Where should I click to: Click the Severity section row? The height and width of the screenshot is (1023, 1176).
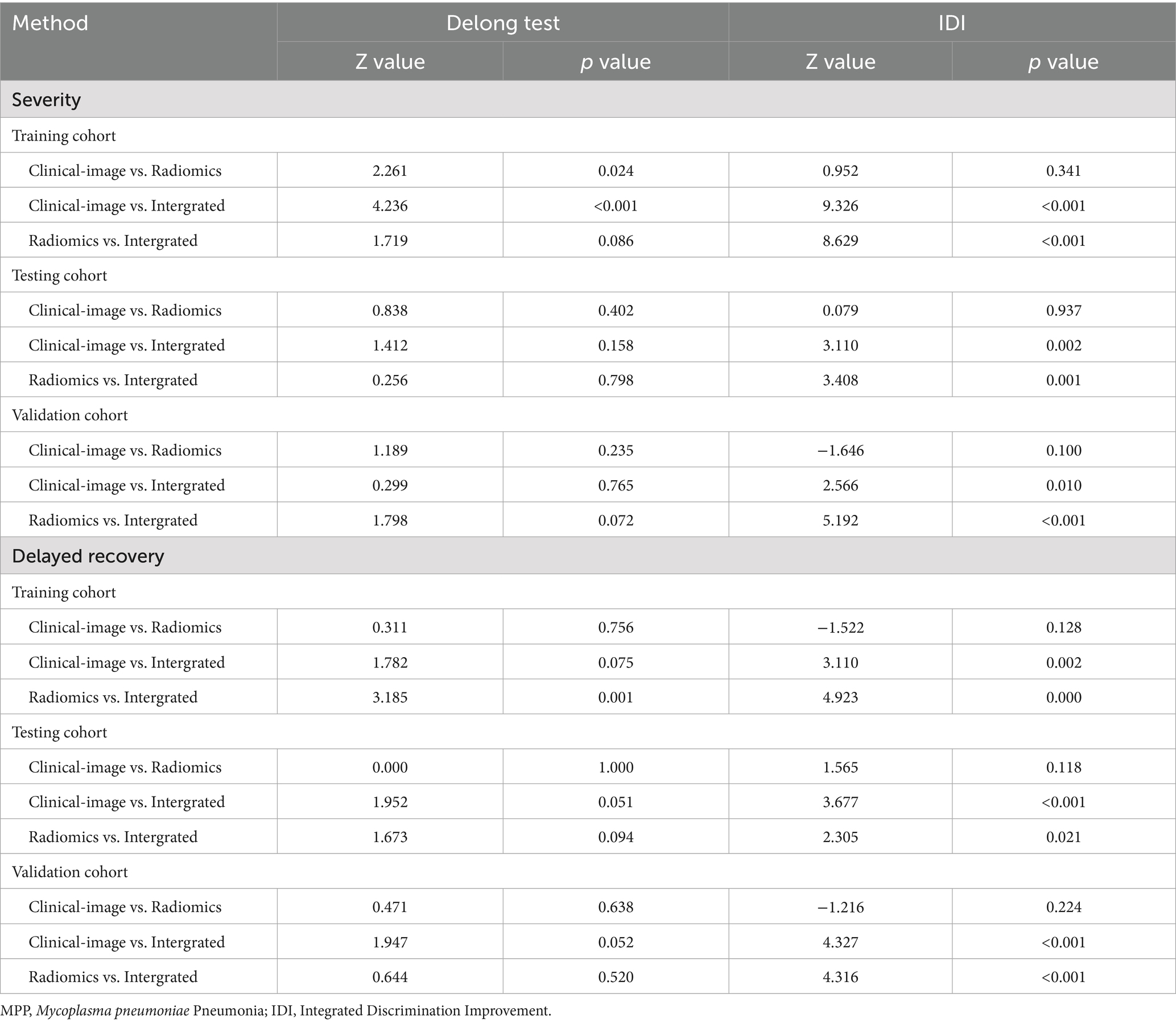[46, 100]
